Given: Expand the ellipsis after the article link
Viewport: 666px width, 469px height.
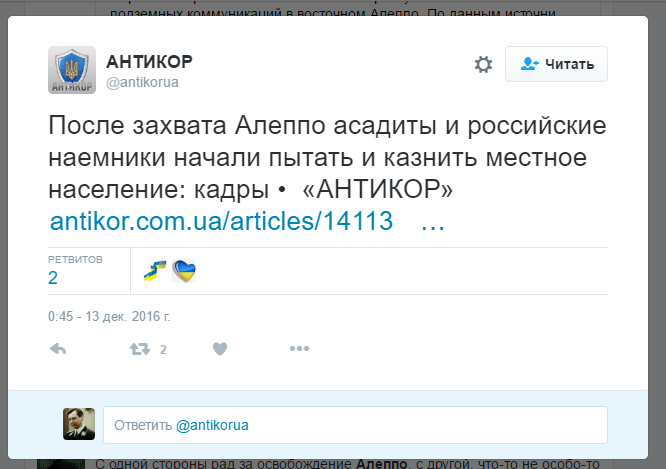Looking at the screenshot, I should tap(433, 222).
